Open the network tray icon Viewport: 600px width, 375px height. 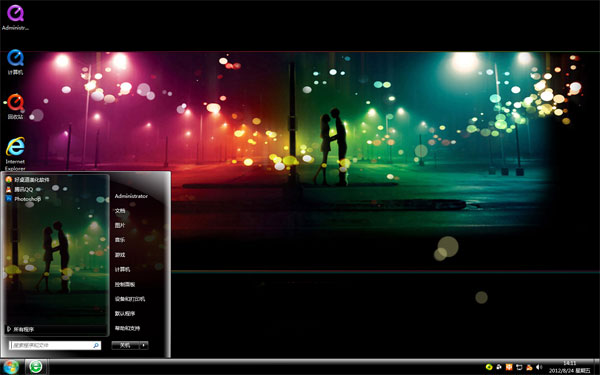click(519, 367)
